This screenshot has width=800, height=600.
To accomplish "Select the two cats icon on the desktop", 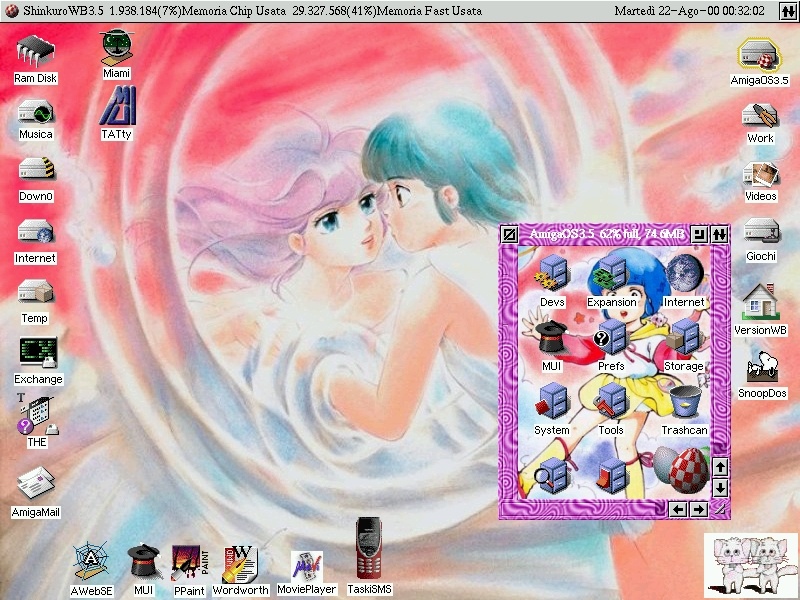I will pyautogui.click(x=750, y=565).
